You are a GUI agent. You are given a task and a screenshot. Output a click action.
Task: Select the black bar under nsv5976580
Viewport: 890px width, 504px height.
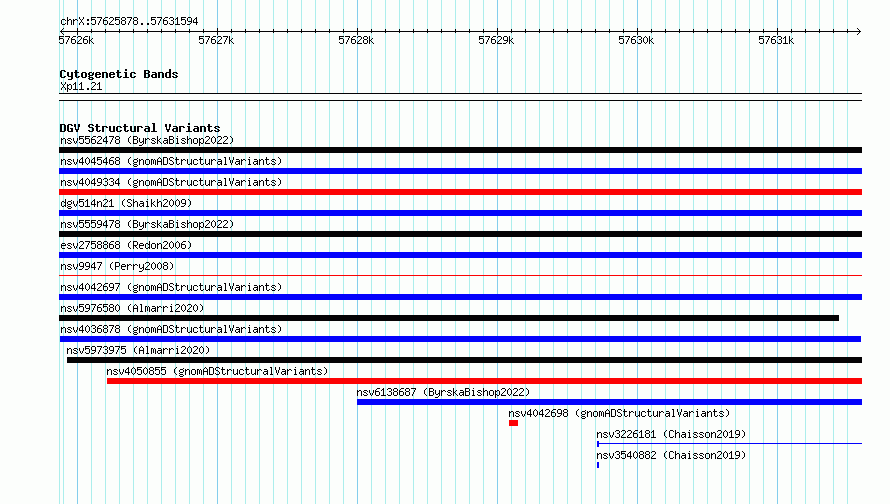click(449, 318)
